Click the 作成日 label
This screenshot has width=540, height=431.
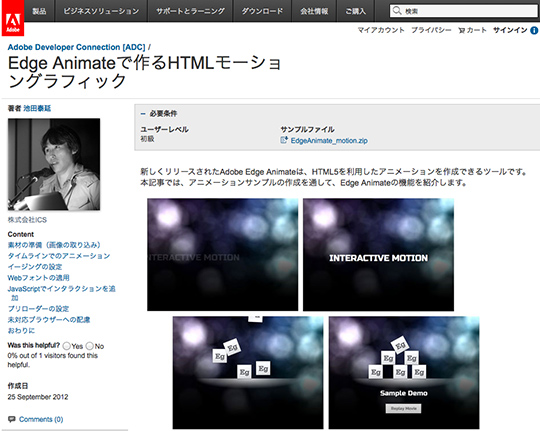coord(18,386)
